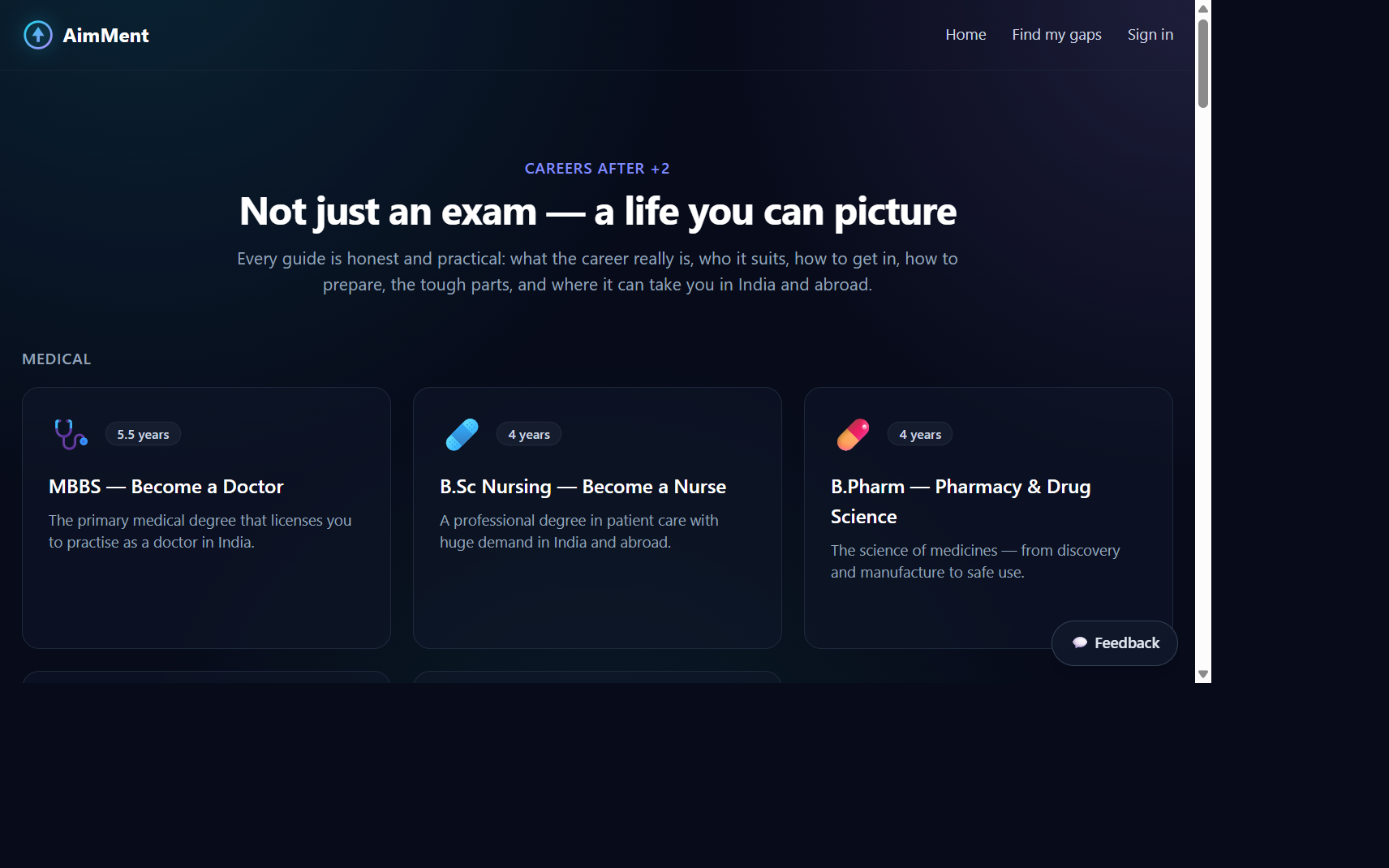Click the scrollbar up arrow
Screen dimensions: 1389x868
[1203, 8]
